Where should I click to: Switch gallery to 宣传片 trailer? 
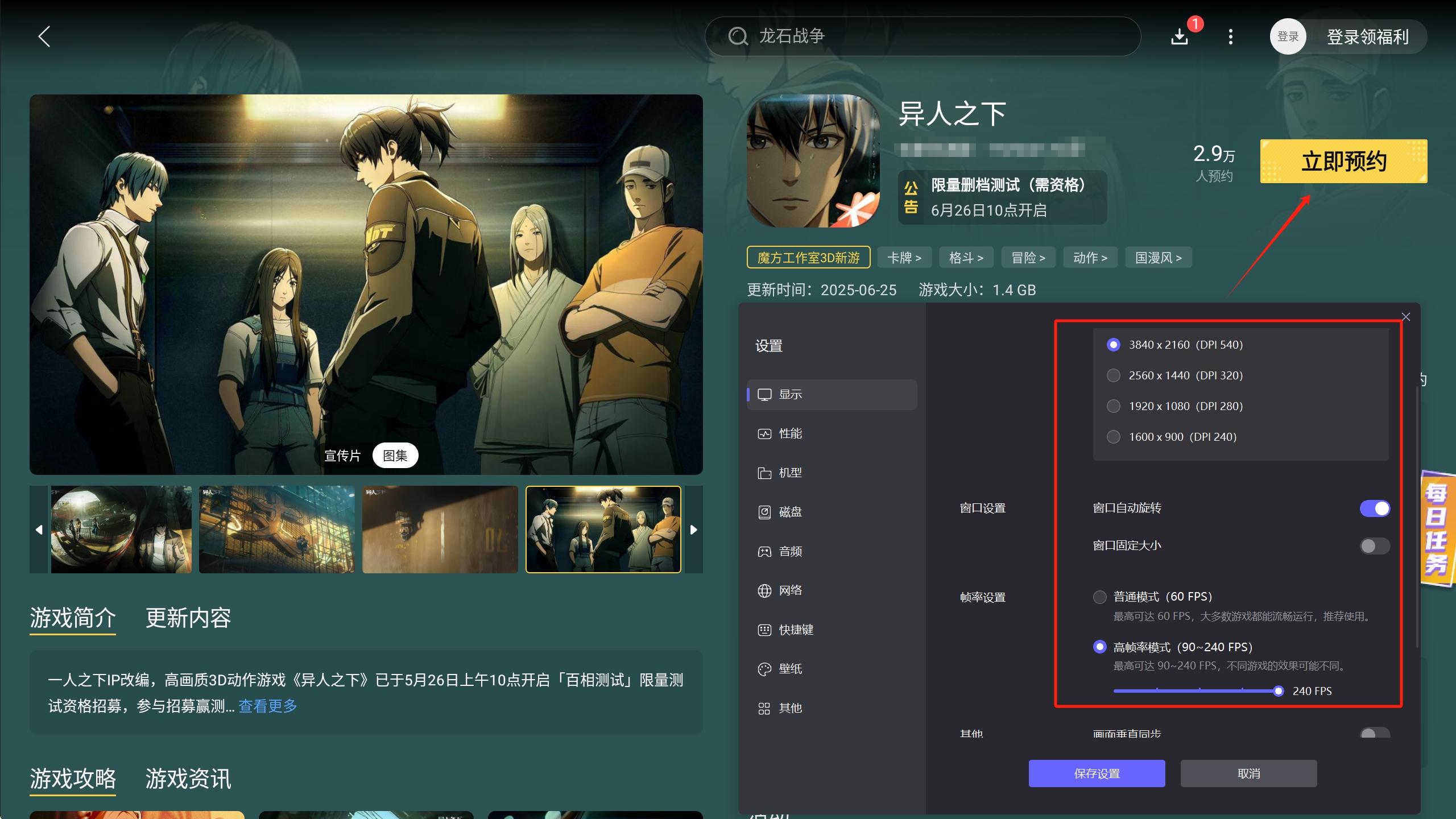pos(342,456)
